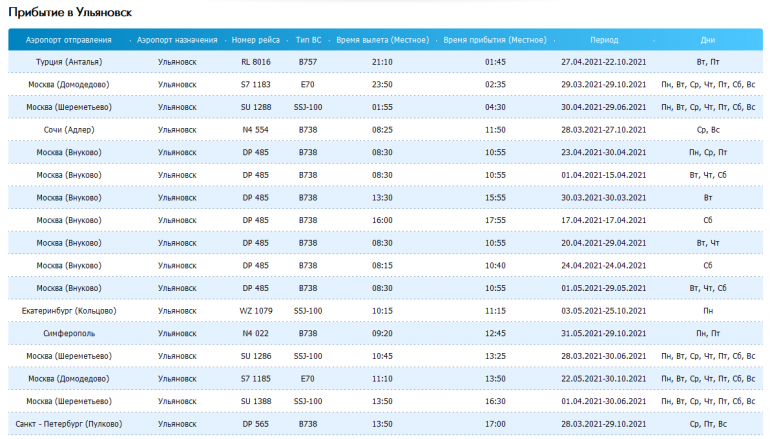Sort by the Период column header

(604, 40)
